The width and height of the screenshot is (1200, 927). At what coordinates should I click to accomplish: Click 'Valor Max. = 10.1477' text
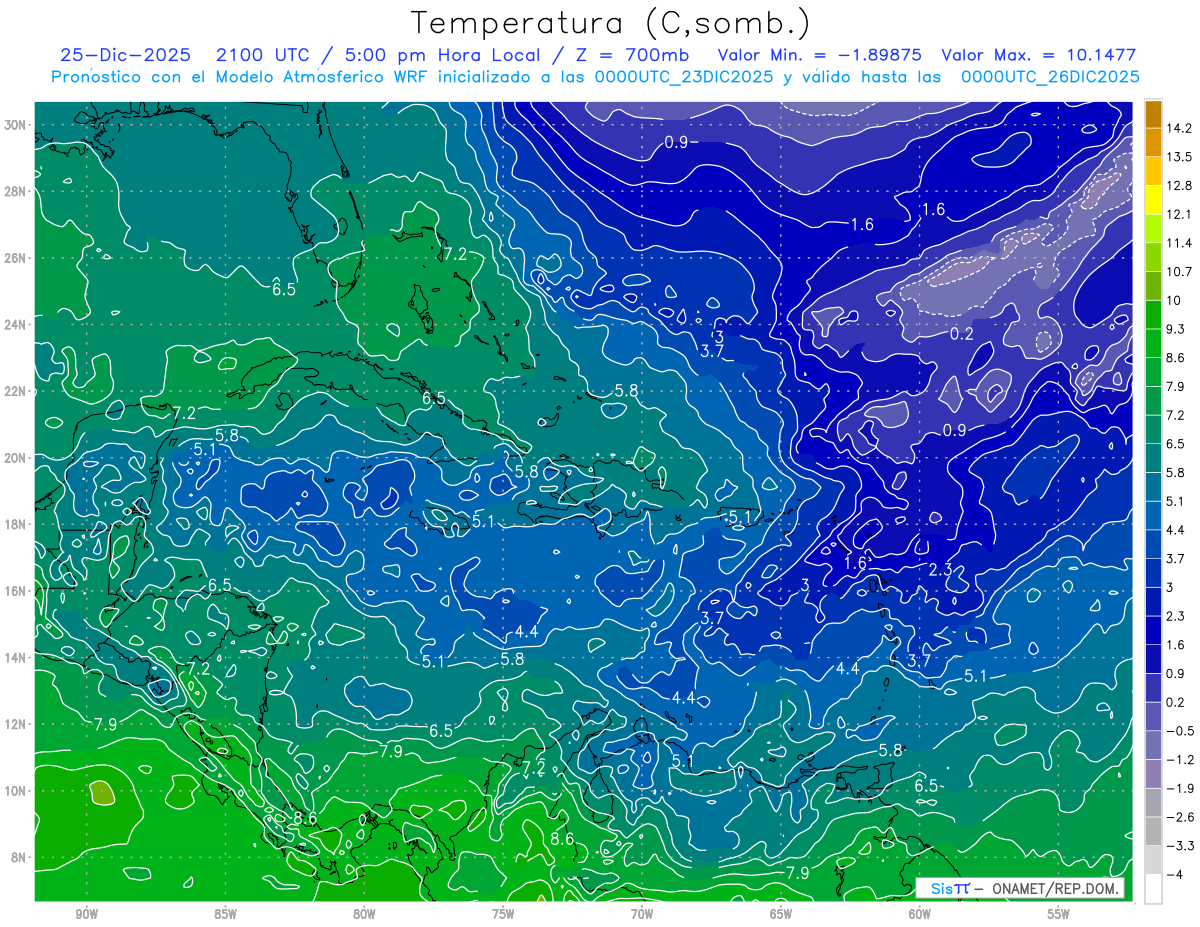coord(1039,55)
